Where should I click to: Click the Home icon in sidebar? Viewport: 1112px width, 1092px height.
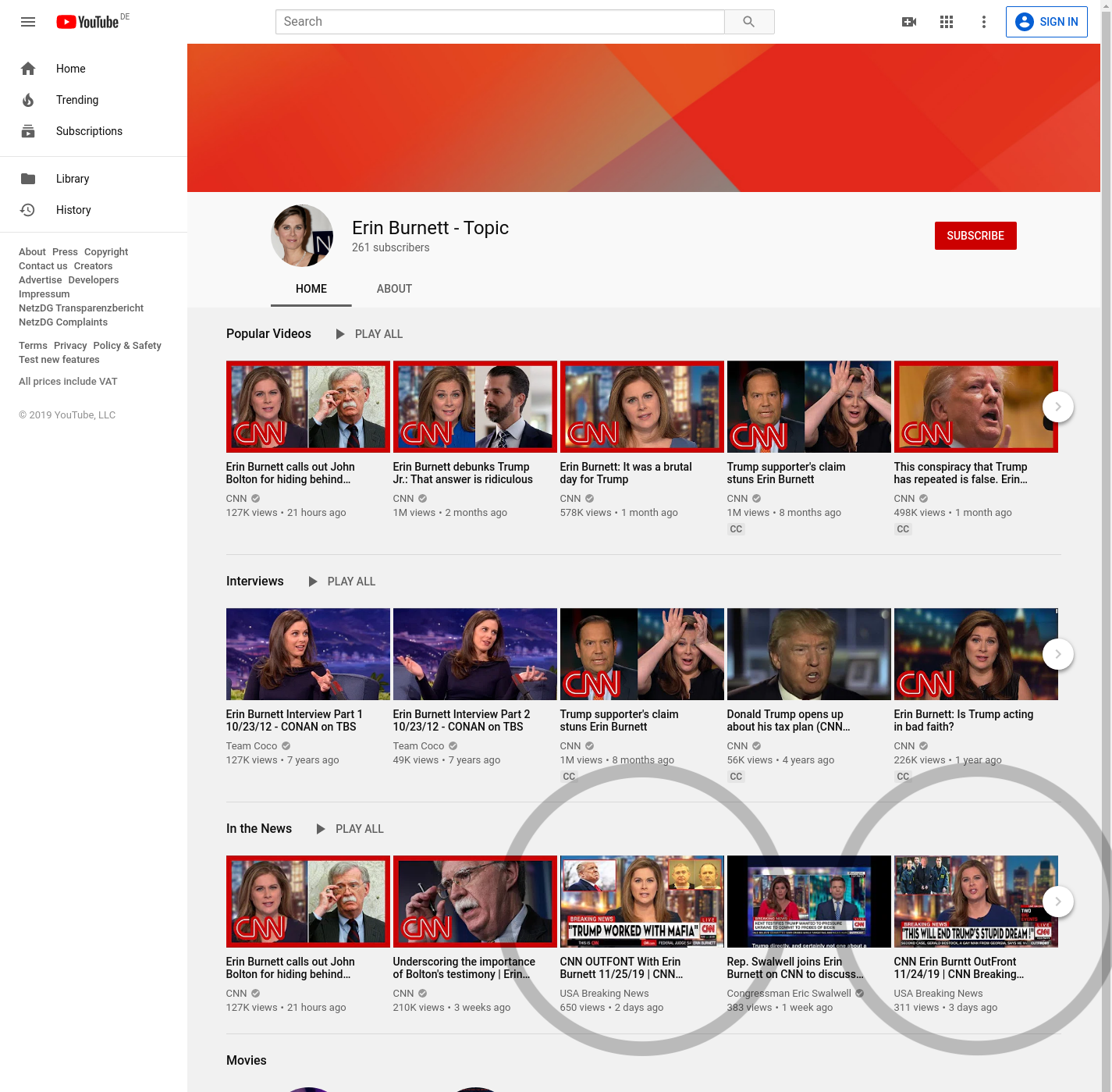coord(28,69)
